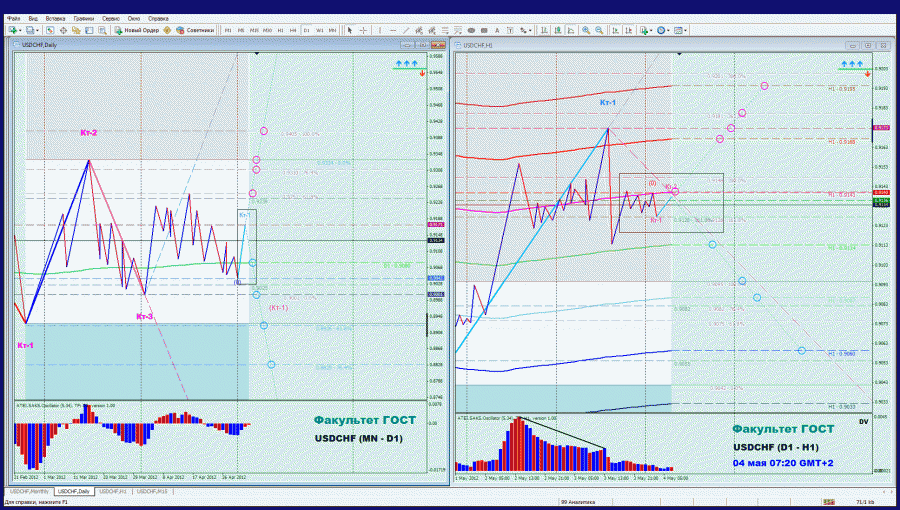Open the MetaEditor icon
Screen dimensions: 900x510
(x=167, y=30)
